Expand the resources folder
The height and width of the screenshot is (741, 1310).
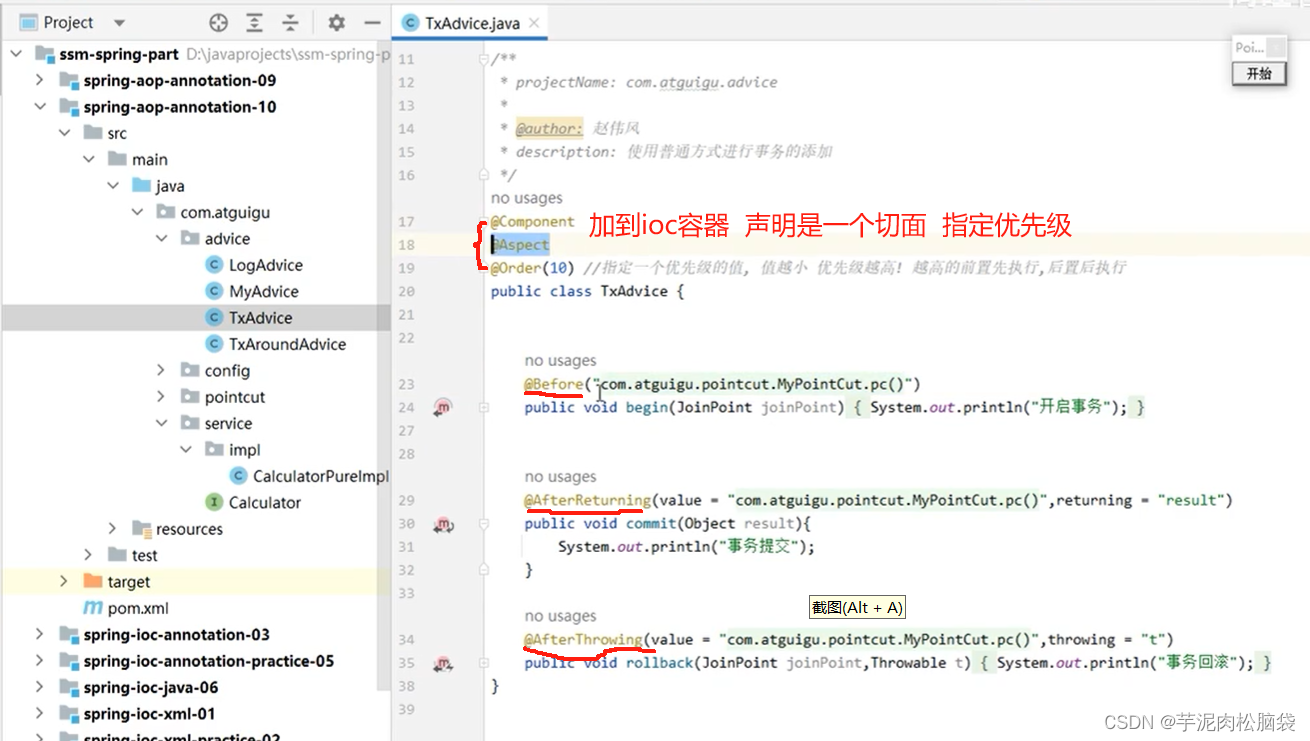click(x=113, y=529)
